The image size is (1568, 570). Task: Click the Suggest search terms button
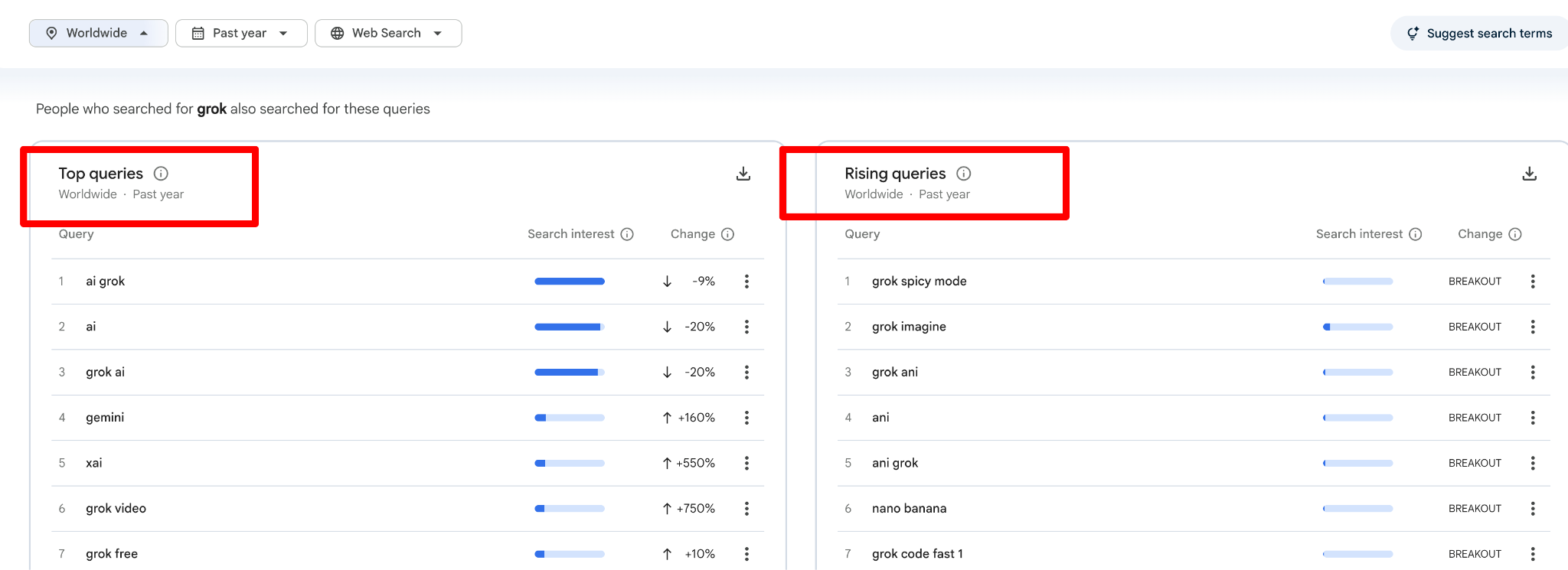click(x=1479, y=33)
